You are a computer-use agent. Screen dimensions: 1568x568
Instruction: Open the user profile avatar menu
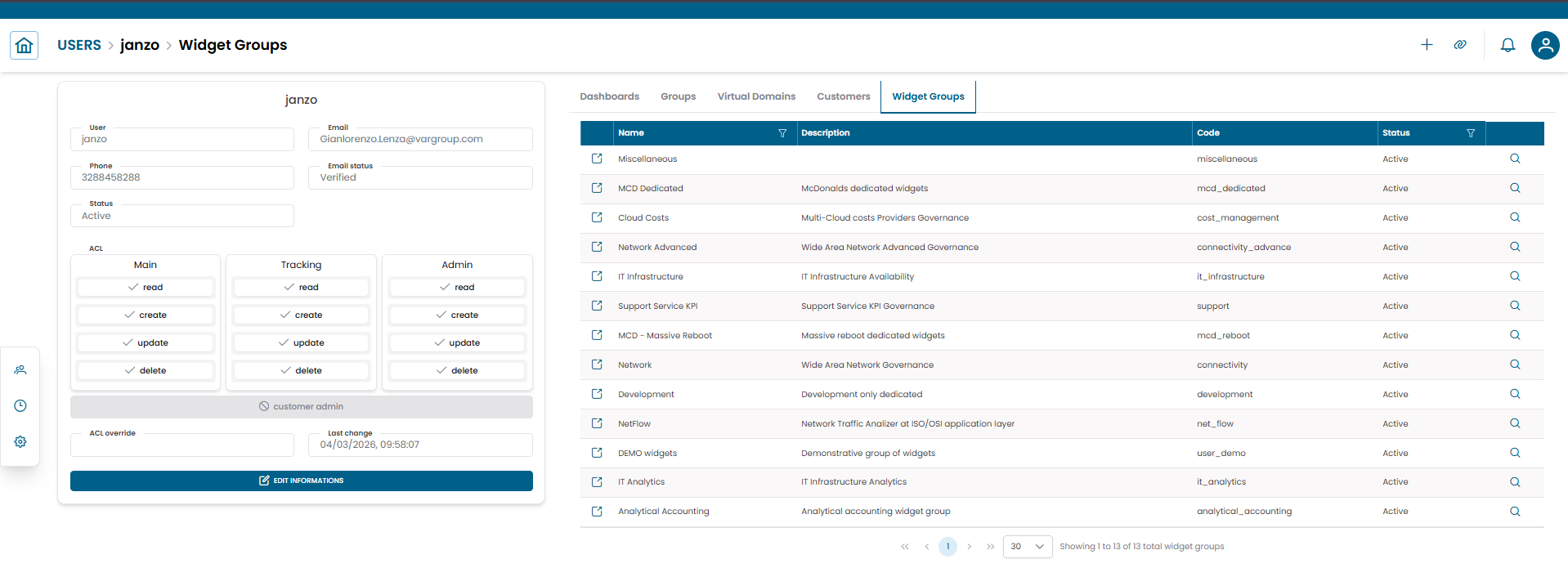click(x=1545, y=45)
